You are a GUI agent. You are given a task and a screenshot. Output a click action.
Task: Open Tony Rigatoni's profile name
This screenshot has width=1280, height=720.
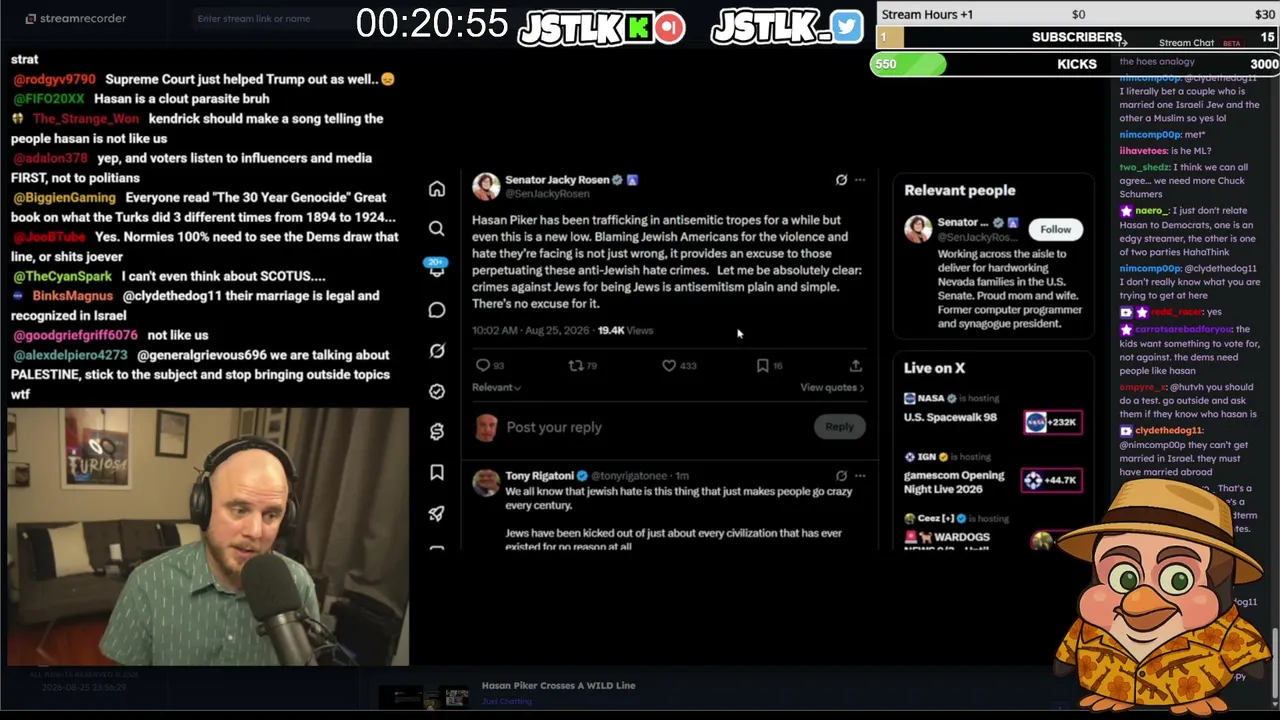coord(539,476)
